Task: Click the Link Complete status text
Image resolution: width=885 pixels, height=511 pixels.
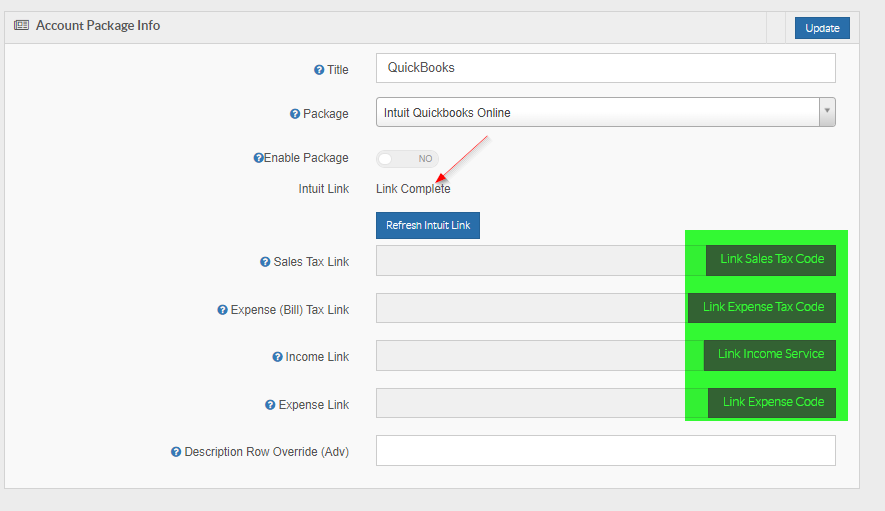Action: [x=413, y=189]
